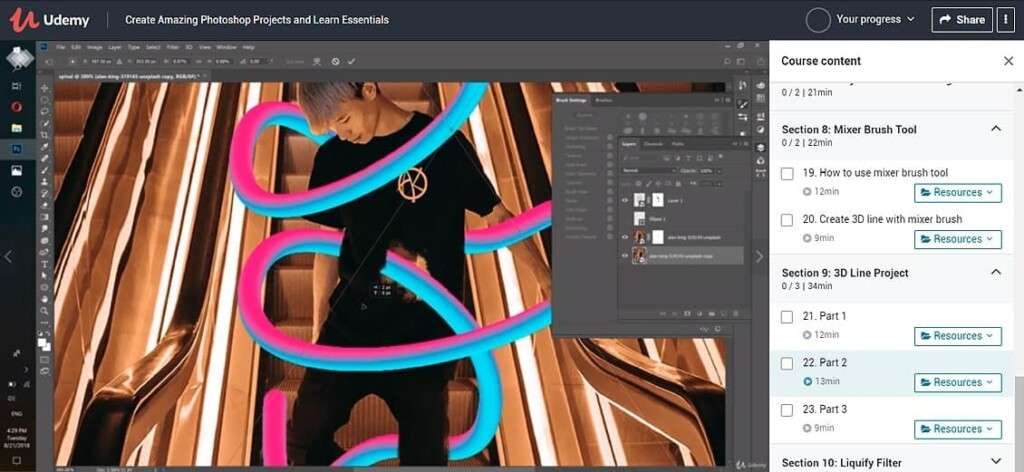Go to next lecture arrow

click(759, 257)
